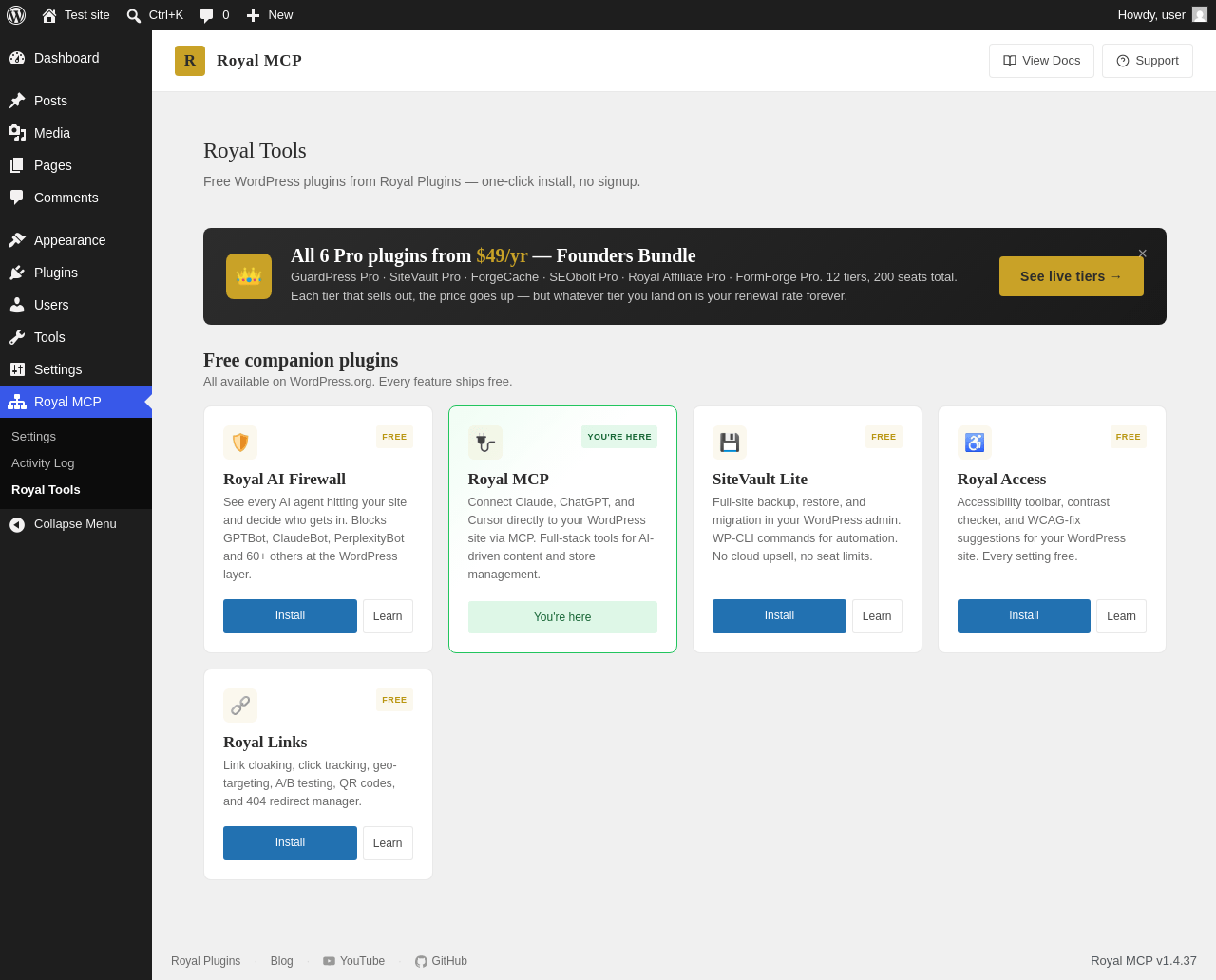The height and width of the screenshot is (980, 1216).
Task: Click the Media icon in sidebar
Action: 17,133
